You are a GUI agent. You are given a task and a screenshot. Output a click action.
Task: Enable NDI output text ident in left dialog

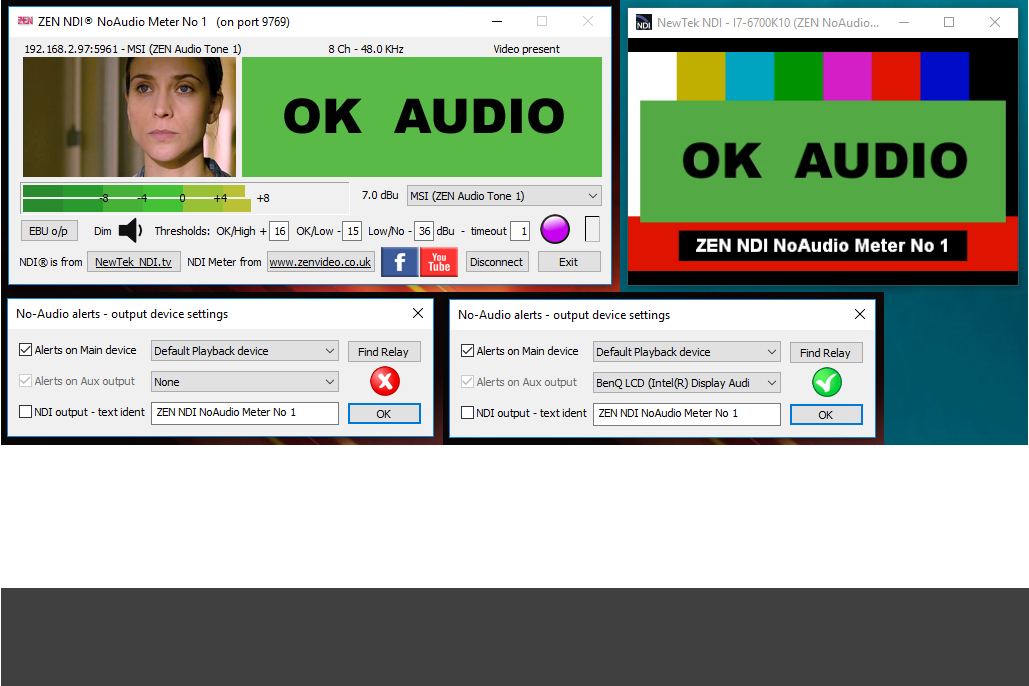pos(26,412)
